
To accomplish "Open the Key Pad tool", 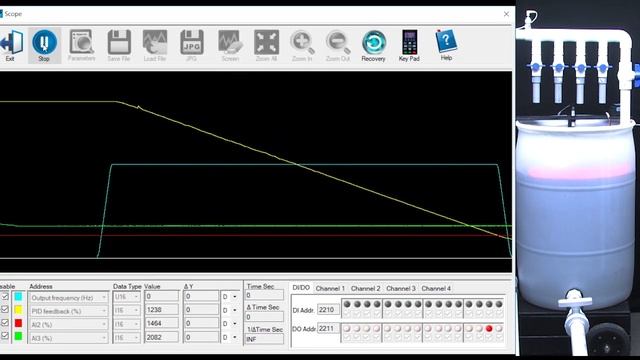I will 409,46.
